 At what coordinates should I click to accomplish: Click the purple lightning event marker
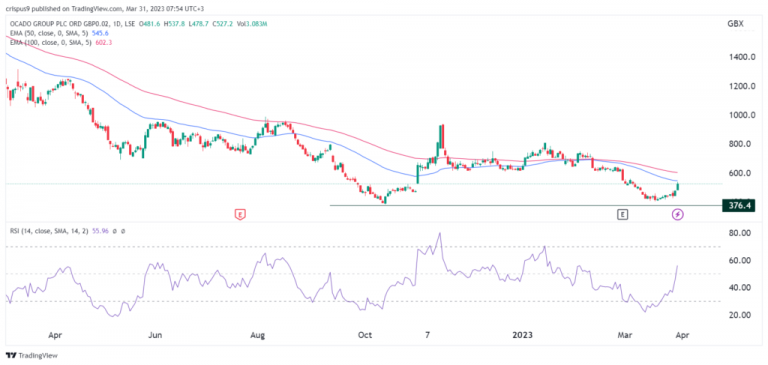click(x=678, y=214)
